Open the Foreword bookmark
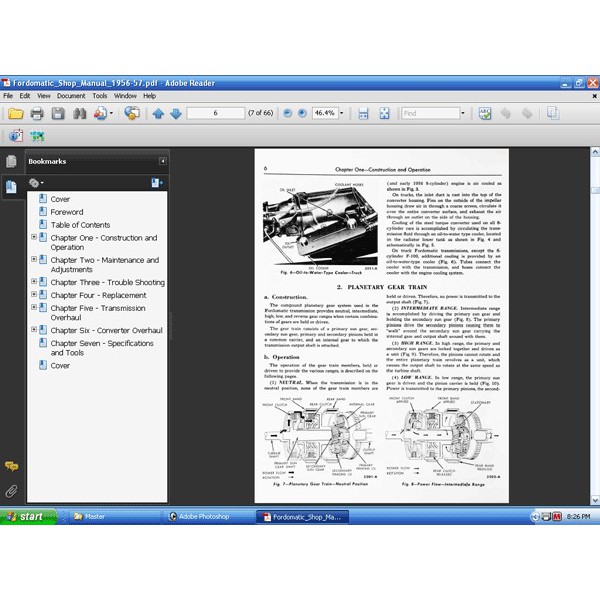The image size is (600, 600). point(67,212)
